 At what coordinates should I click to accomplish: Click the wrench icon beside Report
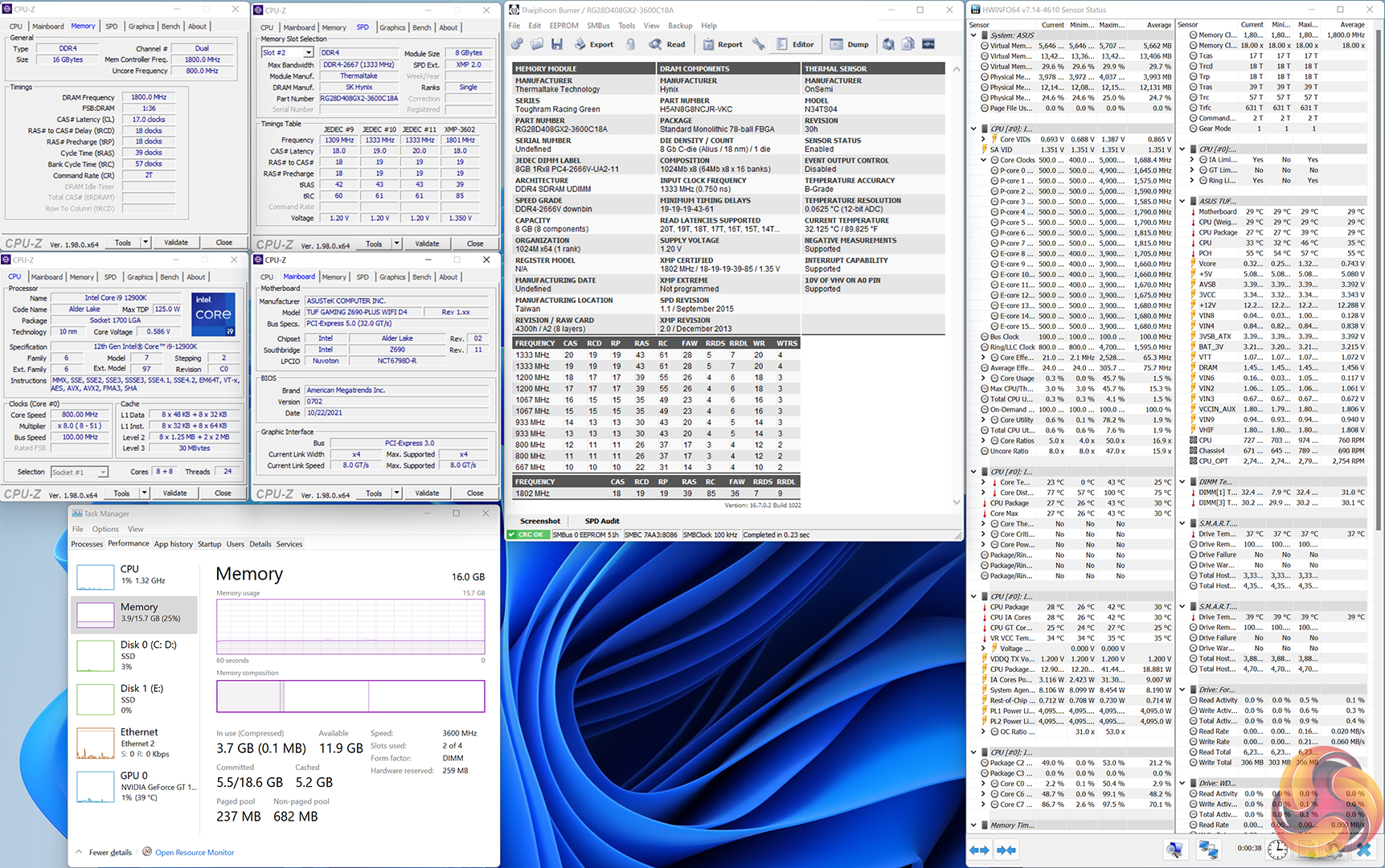[x=758, y=44]
